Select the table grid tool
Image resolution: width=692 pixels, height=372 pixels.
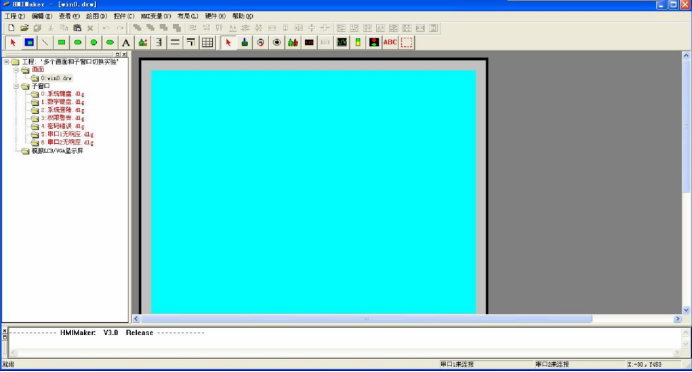[x=207, y=42]
